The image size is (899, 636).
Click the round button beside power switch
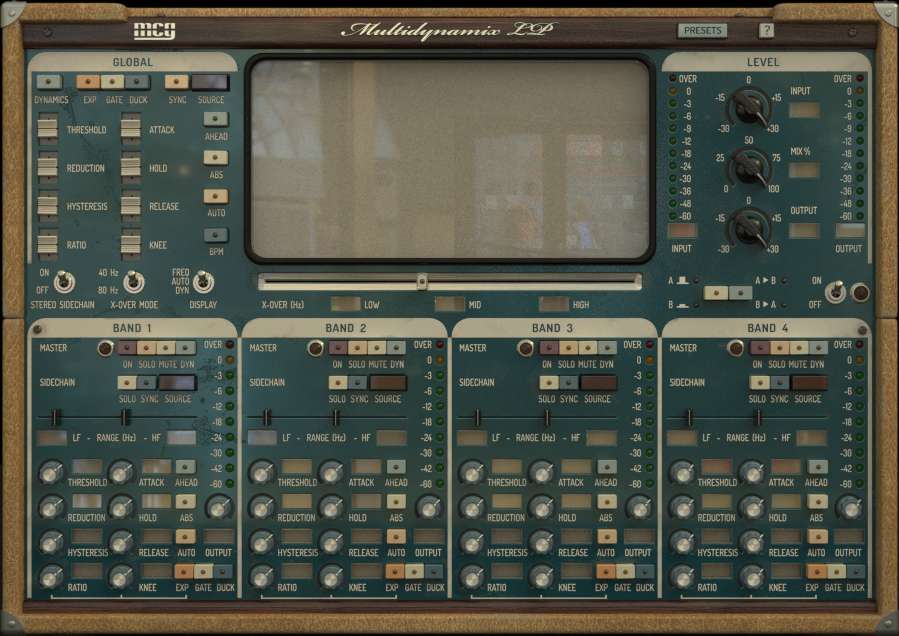tap(860, 292)
